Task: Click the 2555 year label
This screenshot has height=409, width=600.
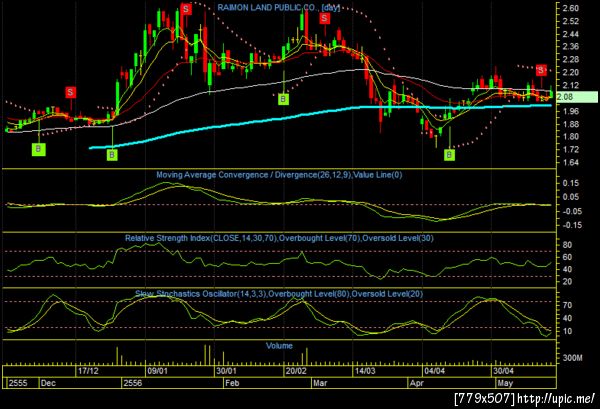Action: [x=18, y=383]
